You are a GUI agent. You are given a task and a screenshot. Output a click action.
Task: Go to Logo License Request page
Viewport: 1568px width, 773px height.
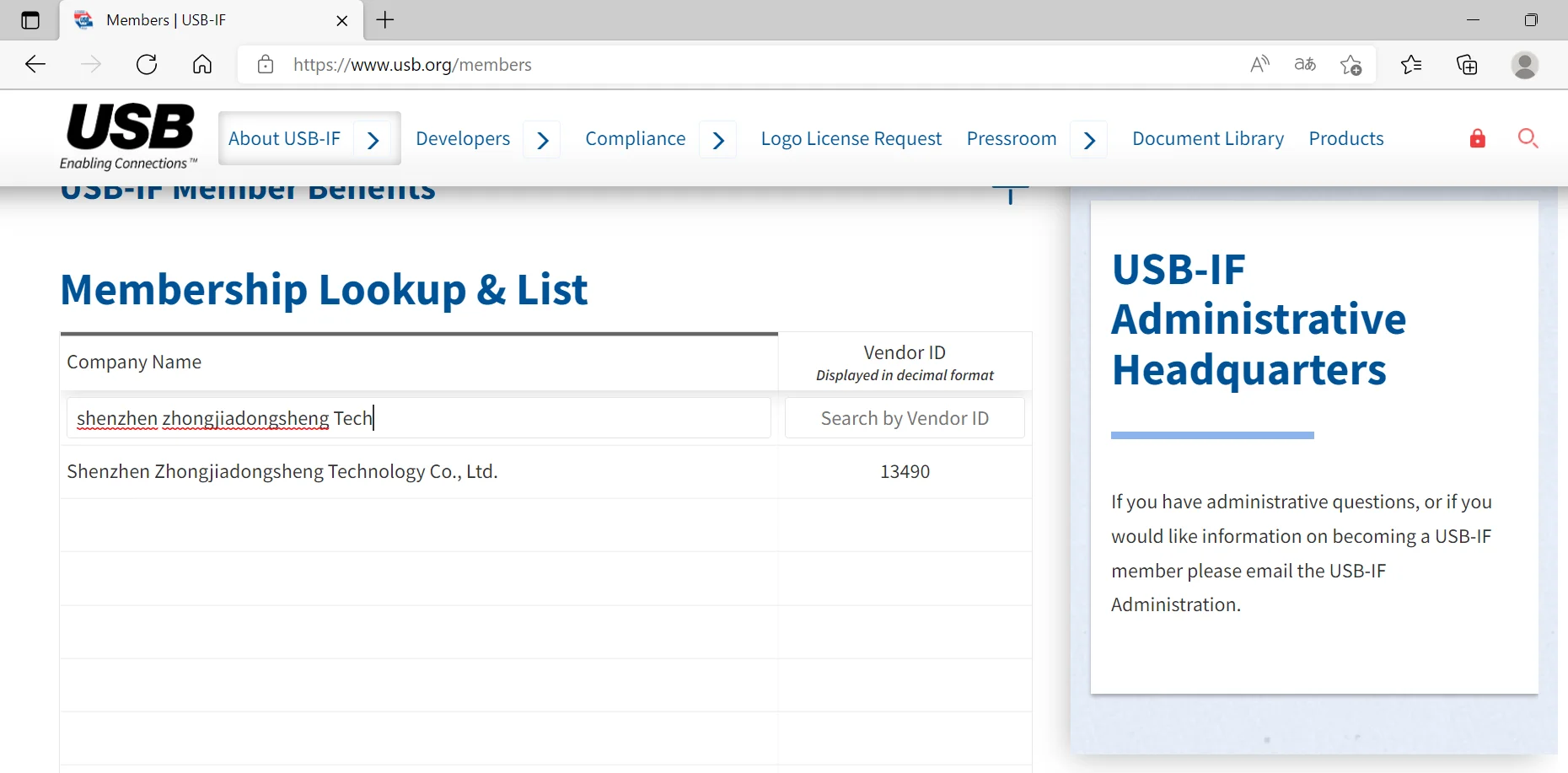pyautogui.click(x=851, y=138)
